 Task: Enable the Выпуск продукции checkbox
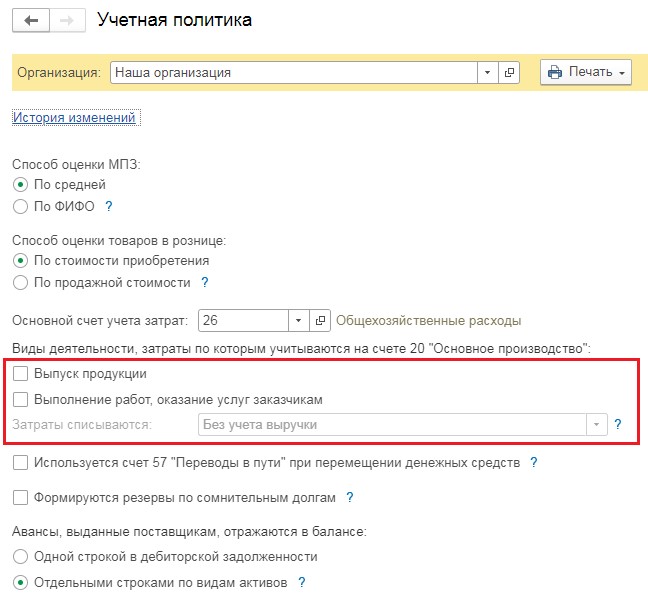tap(20, 374)
